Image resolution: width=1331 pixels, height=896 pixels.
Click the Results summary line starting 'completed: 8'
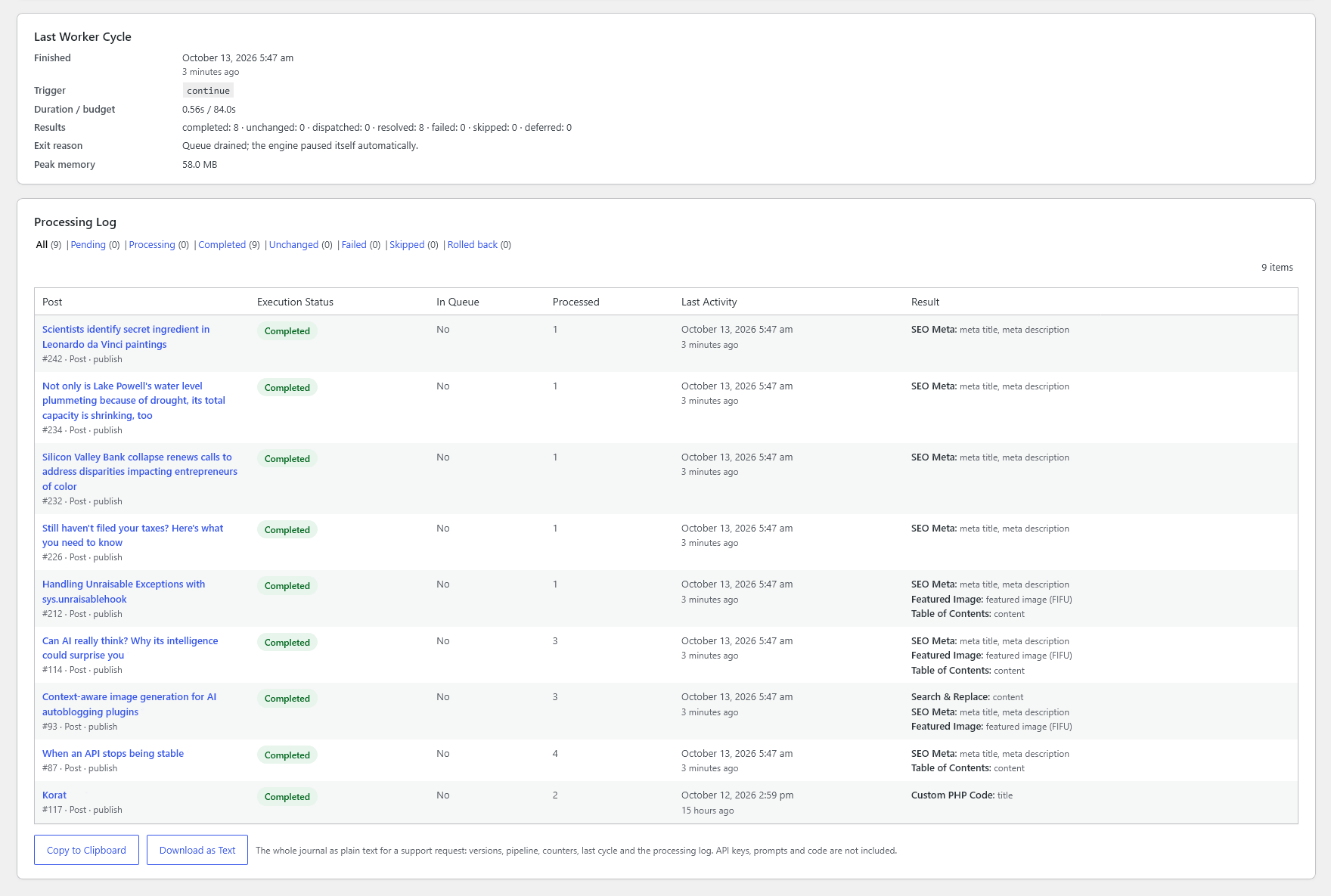[377, 128]
